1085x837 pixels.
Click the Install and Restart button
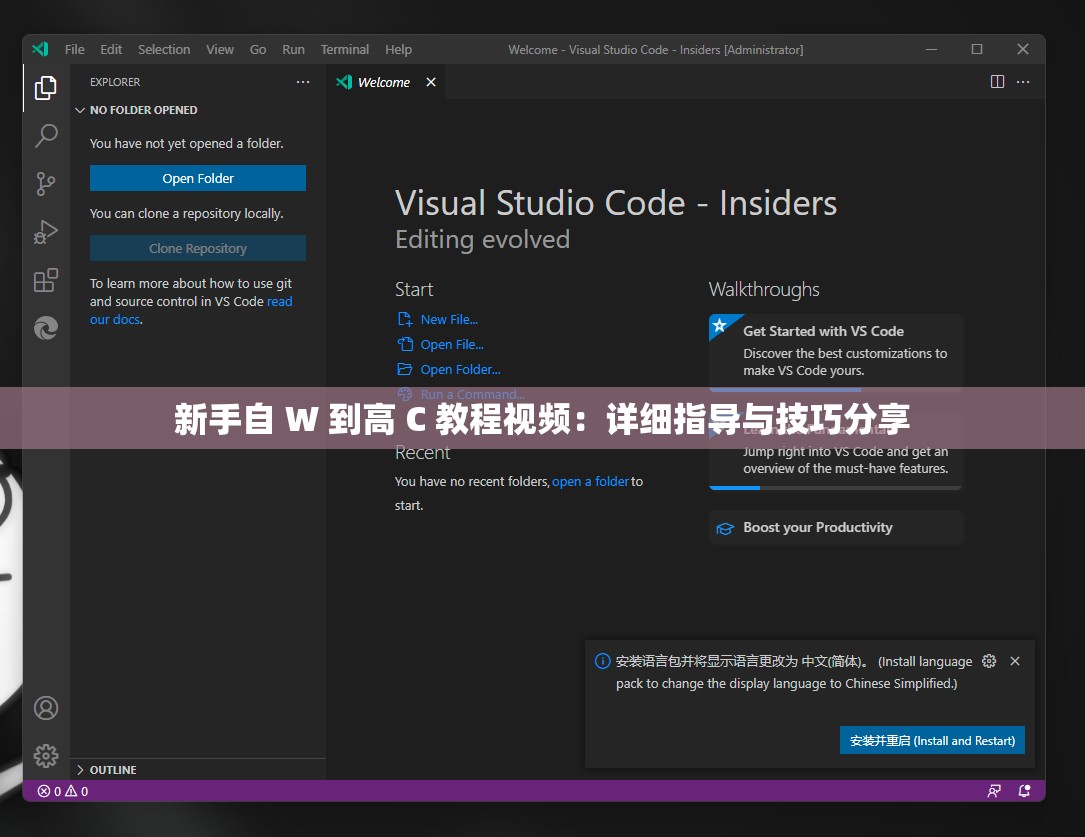[932, 741]
